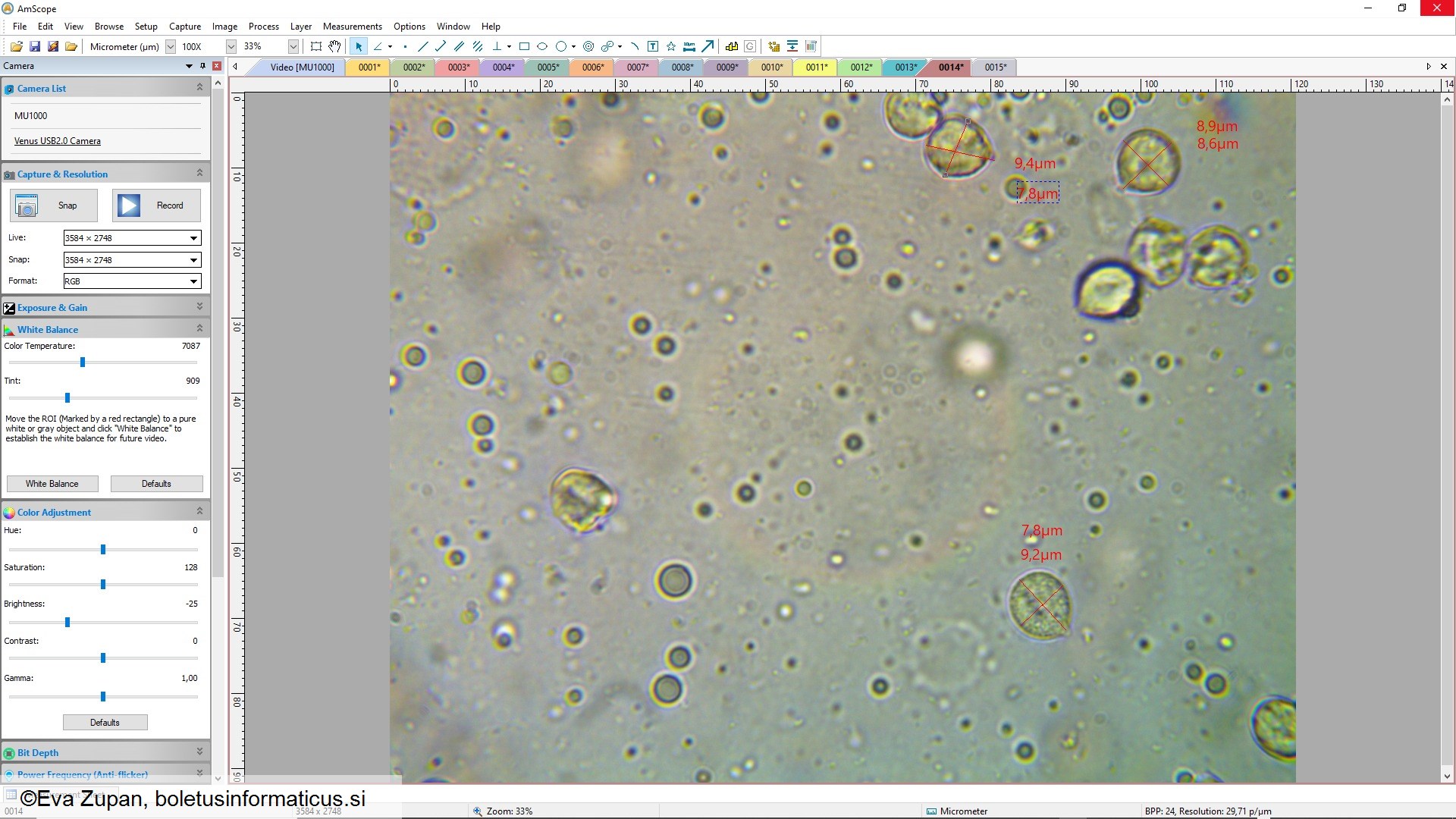Select the line measurement tool
The image size is (1456, 819).
[423, 46]
